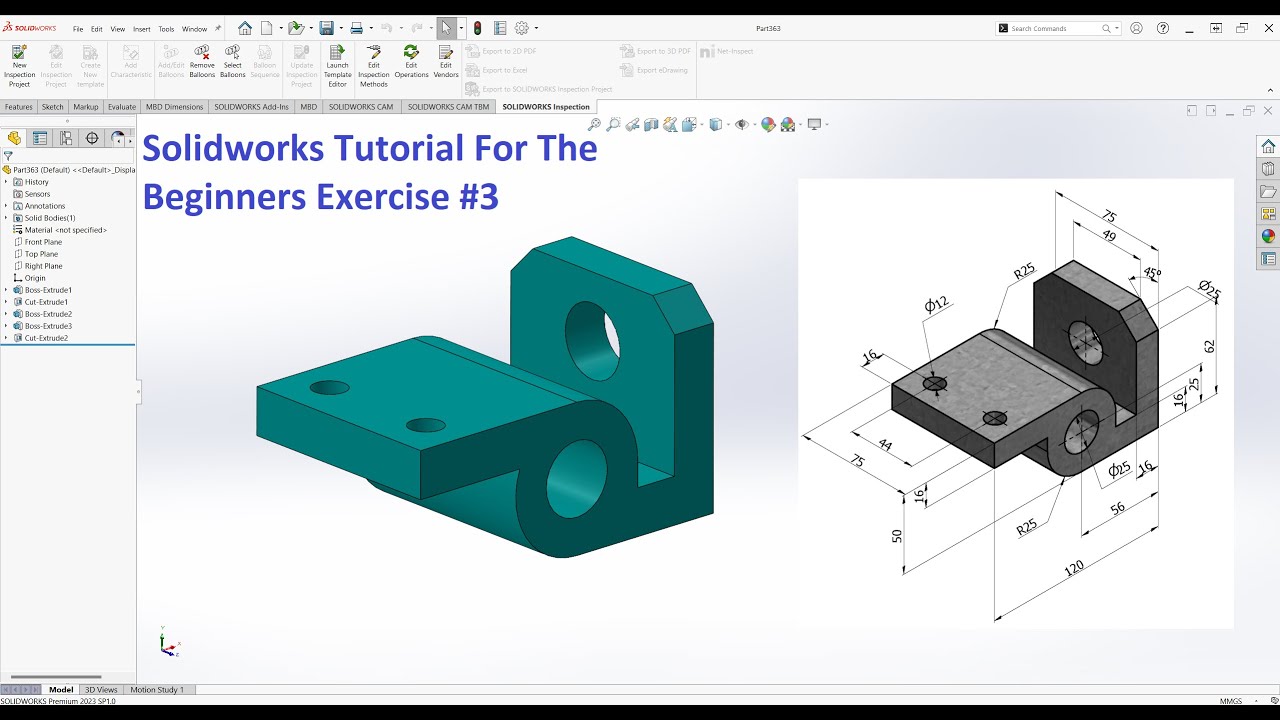This screenshot has width=1280, height=720.
Task: Expand Boss-Extrude2 feature
Action: (x=6, y=314)
